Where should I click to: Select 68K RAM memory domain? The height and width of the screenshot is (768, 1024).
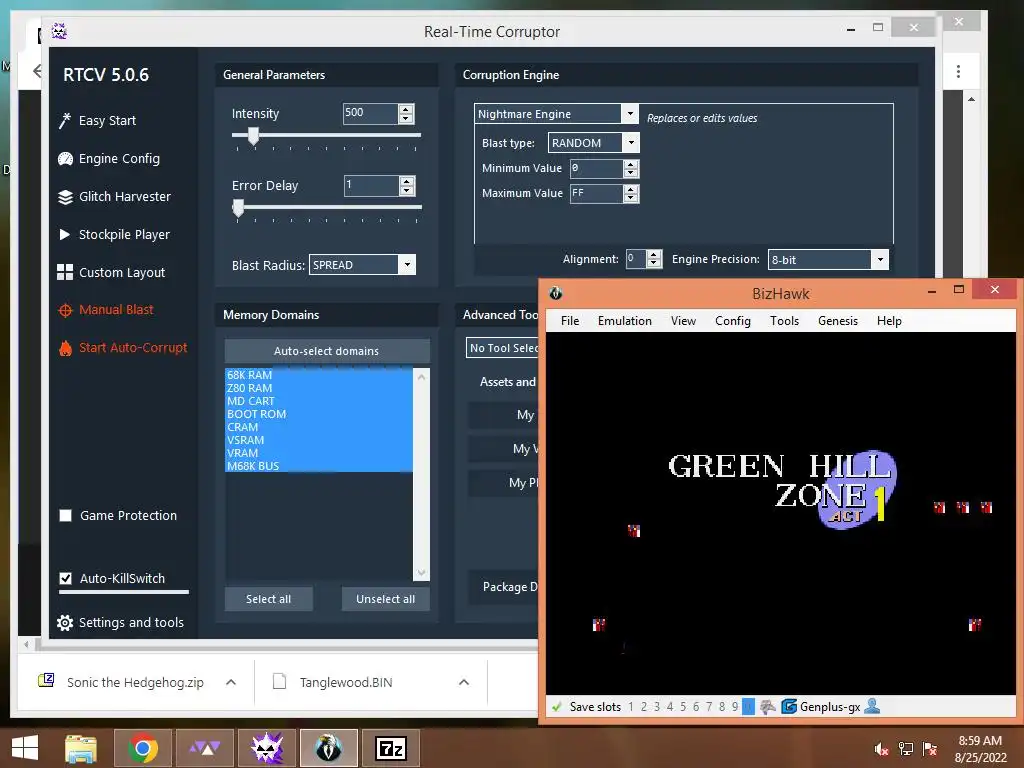(319, 375)
